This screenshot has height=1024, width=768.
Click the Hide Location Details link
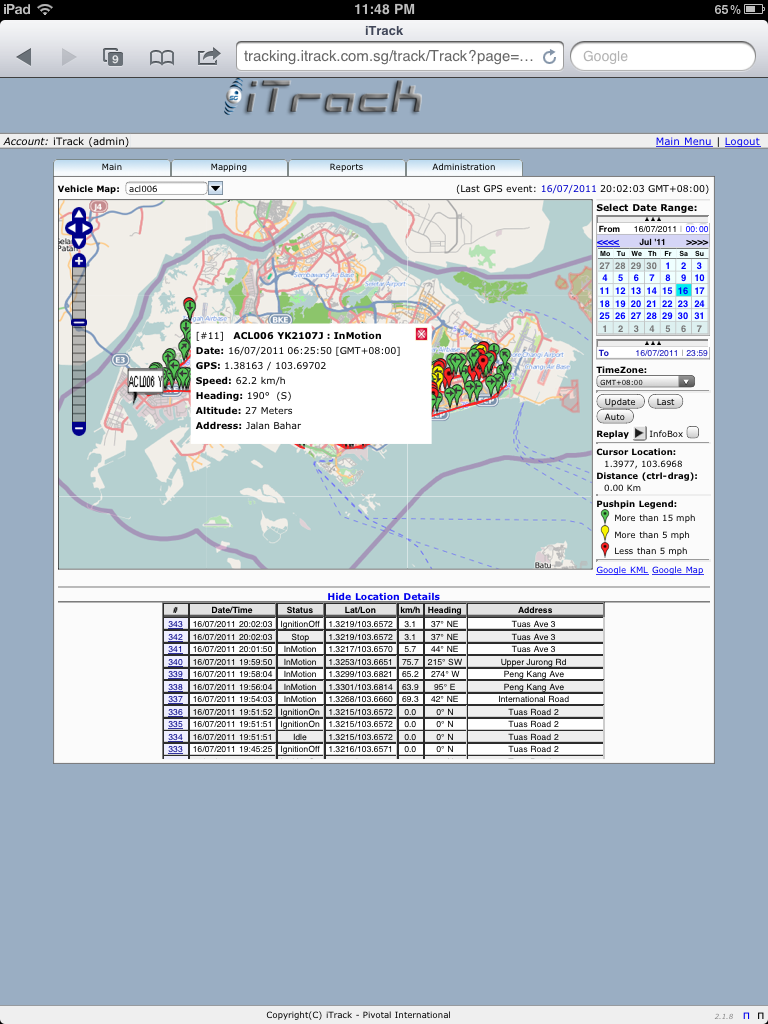click(383, 597)
